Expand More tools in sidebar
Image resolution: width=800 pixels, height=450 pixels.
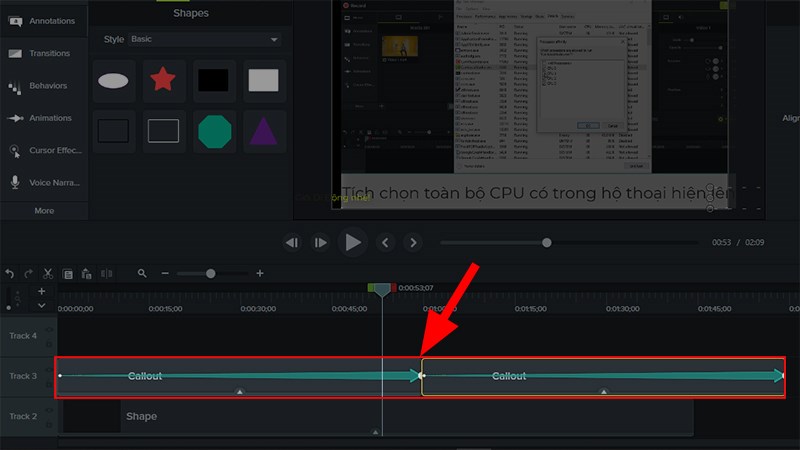[x=44, y=211]
